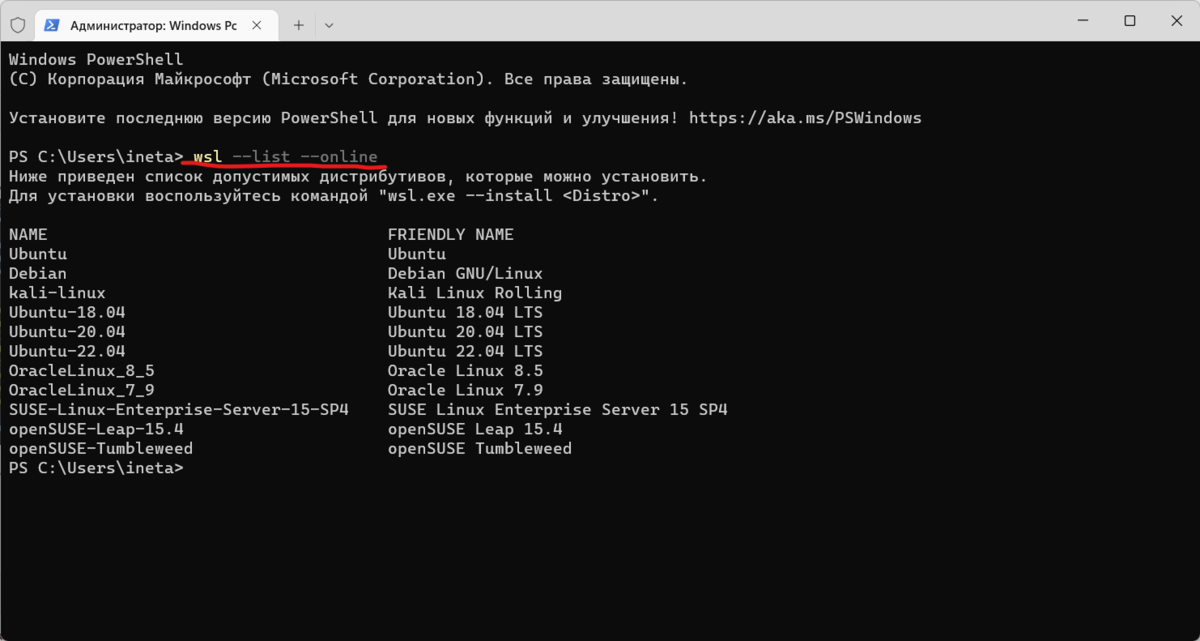Viewport: 1200px width, 641px height.
Task: Select the Debian GNU/Linux friendly name
Action: click(465, 272)
